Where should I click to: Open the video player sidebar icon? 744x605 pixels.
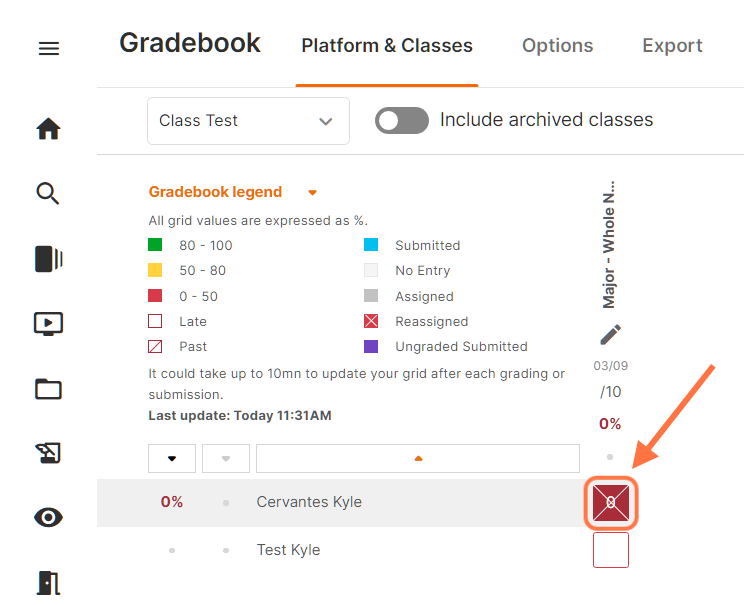click(x=48, y=323)
